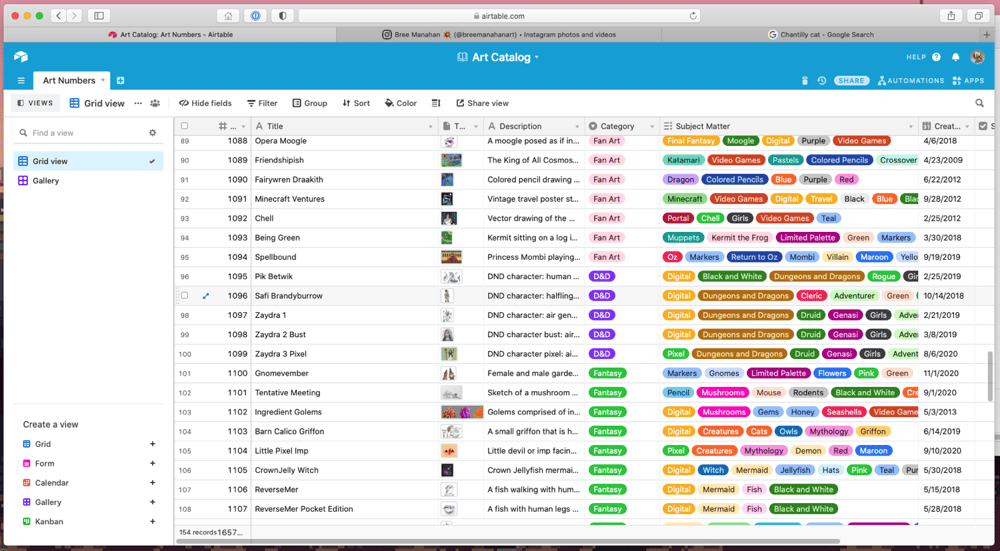Click the trash icon in header
This screenshot has height=551, width=1000.
pos(805,80)
